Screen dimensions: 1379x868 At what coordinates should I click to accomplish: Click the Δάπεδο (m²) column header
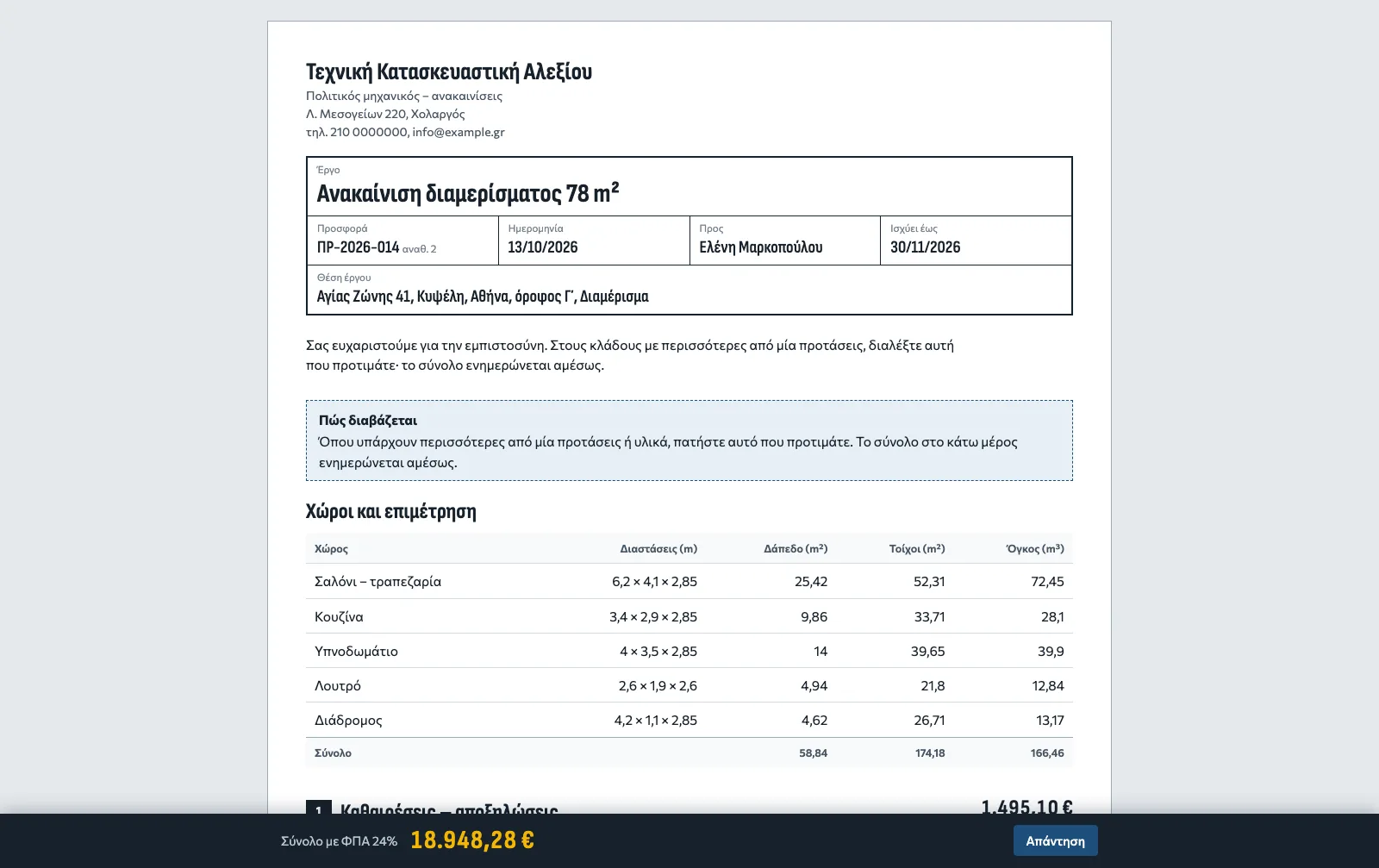(796, 548)
